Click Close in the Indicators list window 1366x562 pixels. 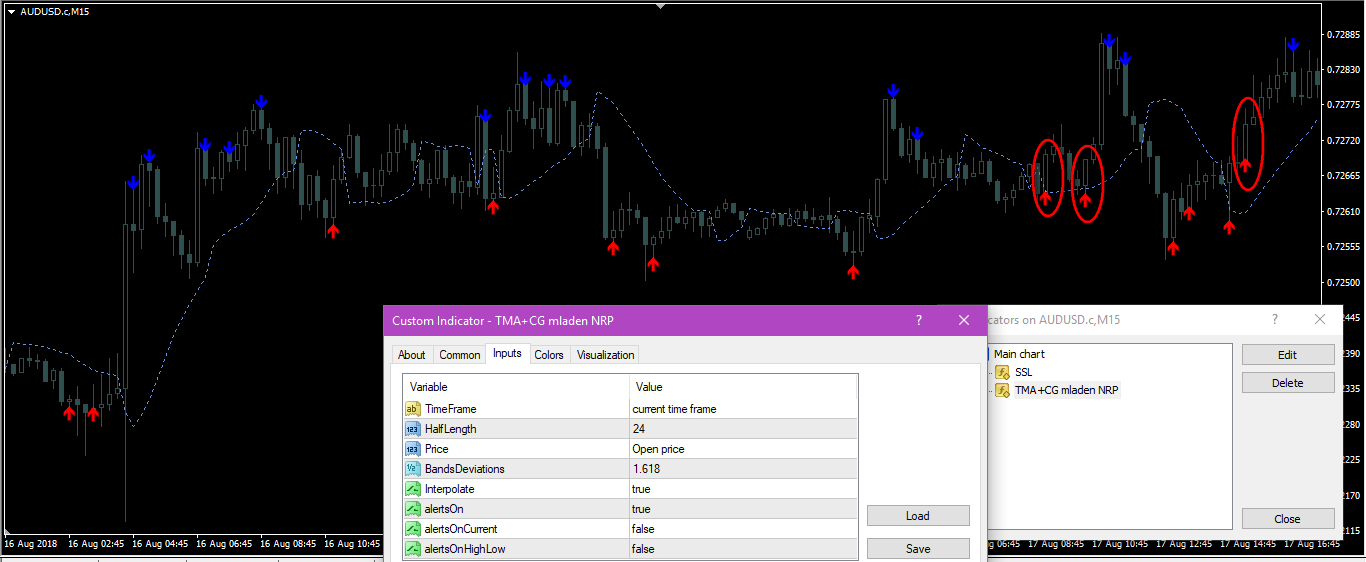coord(1288,519)
